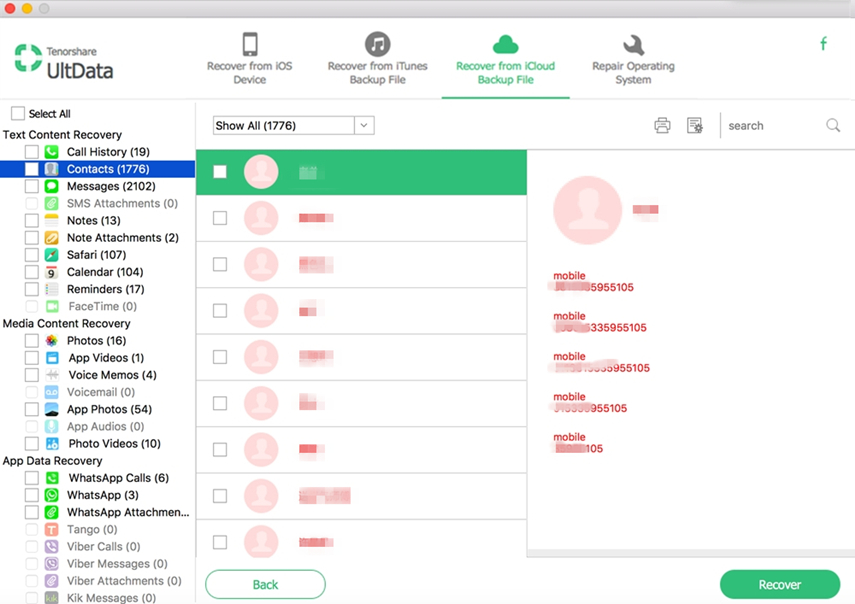Click the App Data Recovery heading
This screenshot has height=604, width=855.
[x=52, y=461]
